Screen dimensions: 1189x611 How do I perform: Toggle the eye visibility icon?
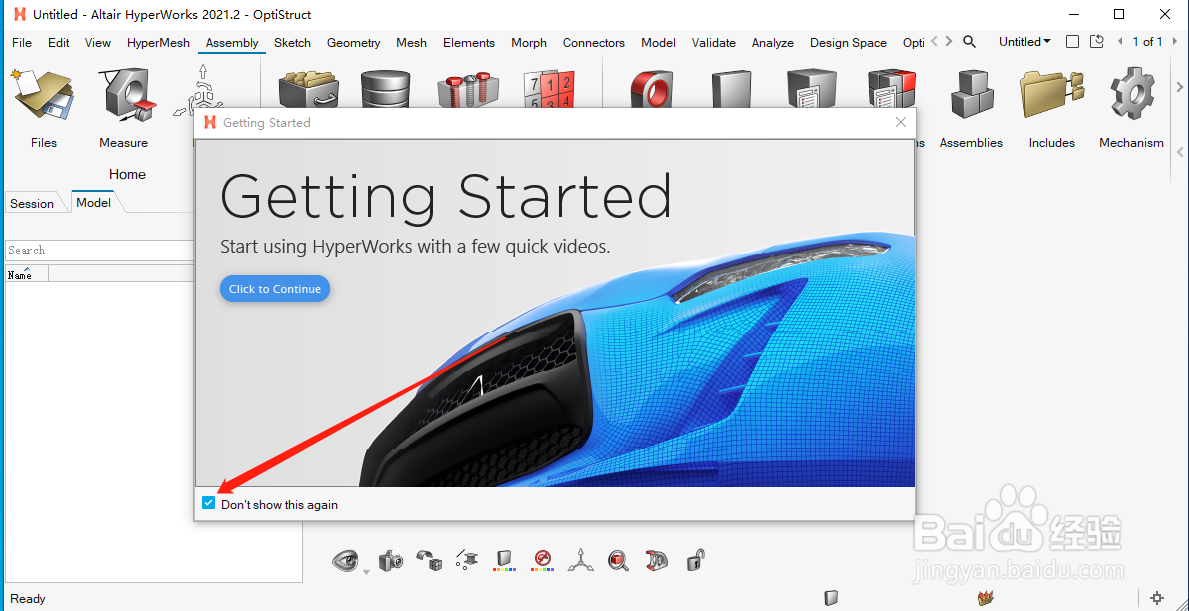click(345, 561)
